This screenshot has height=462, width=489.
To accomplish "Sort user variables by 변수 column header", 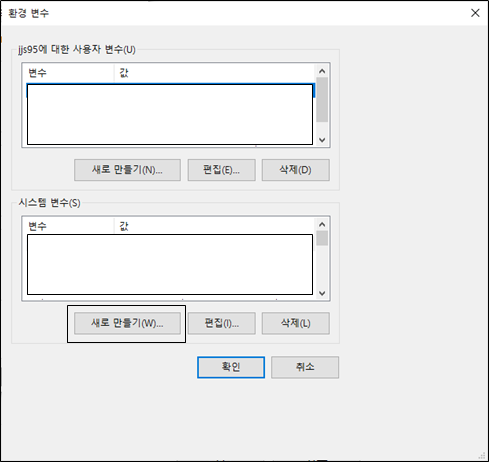I will click(x=68, y=73).
